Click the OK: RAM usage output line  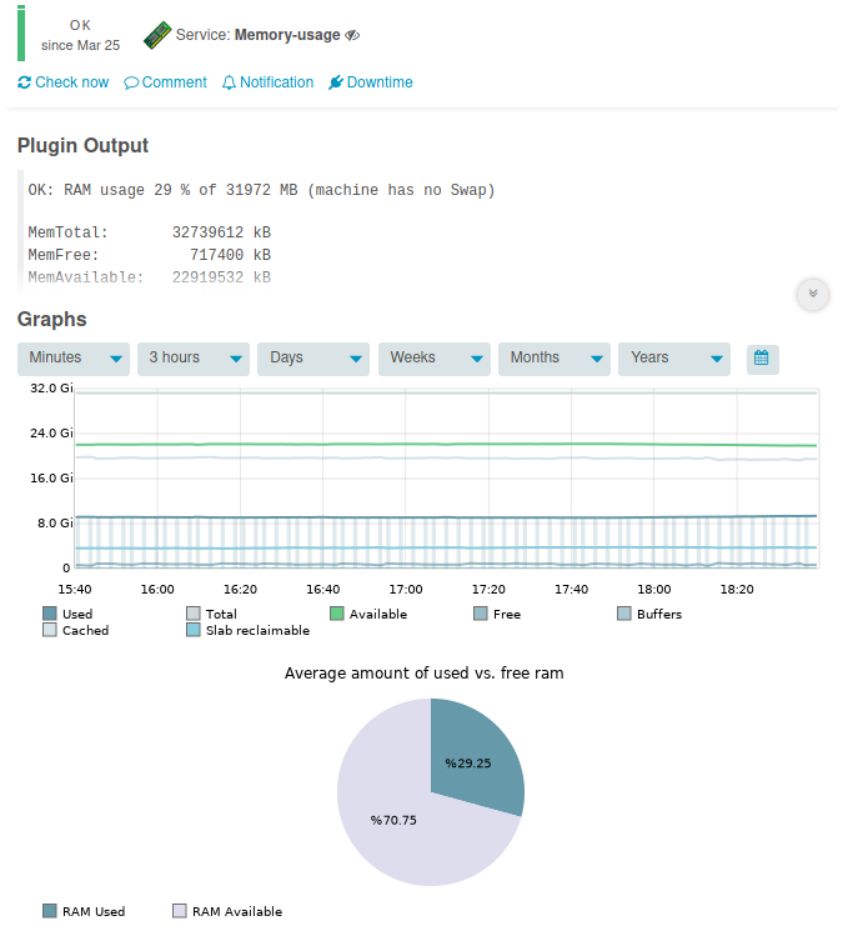pyautogui.click(x=261, y=190)
